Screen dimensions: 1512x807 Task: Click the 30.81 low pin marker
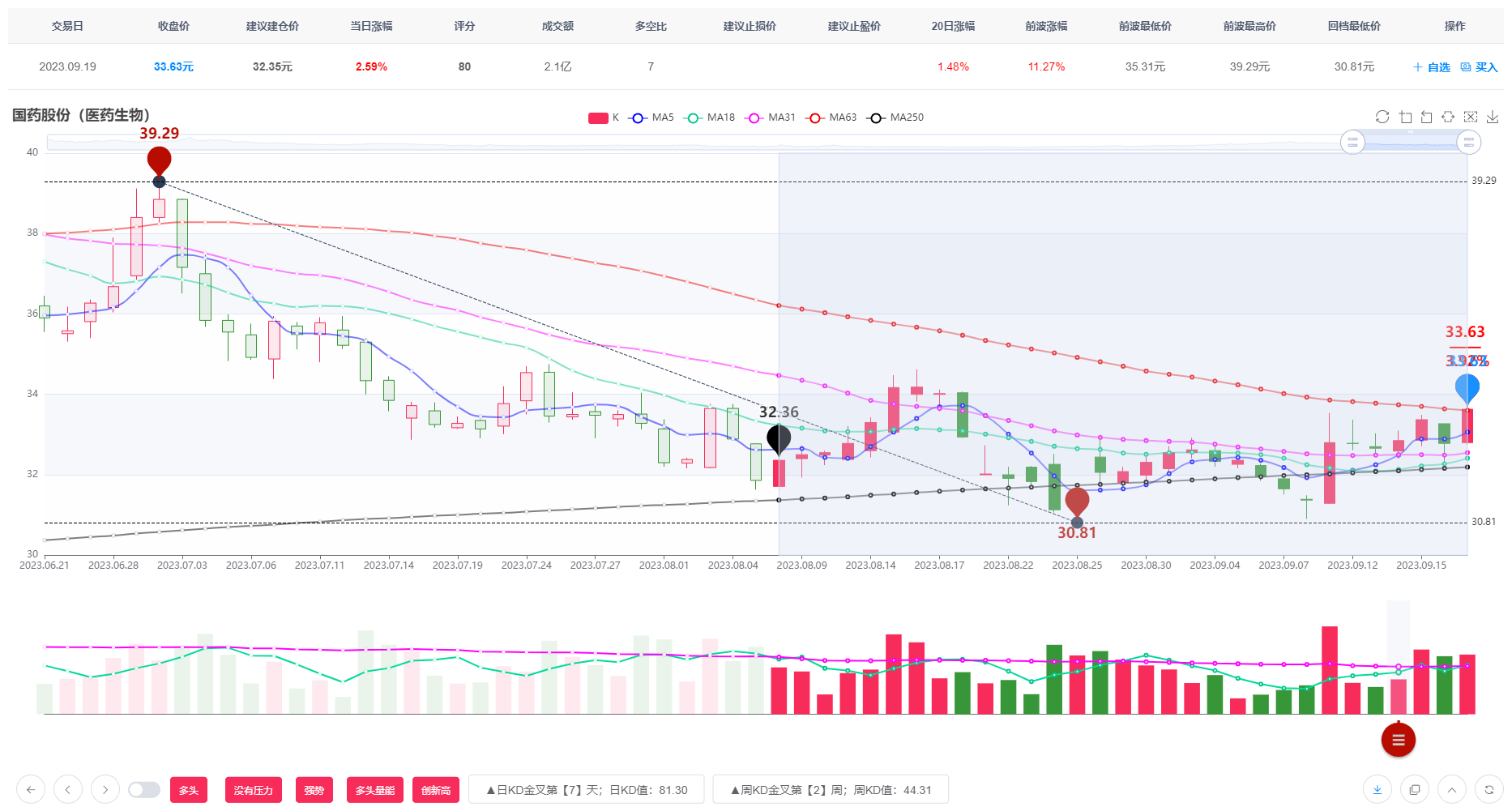pyautogui.click(x=1077, y=502)
